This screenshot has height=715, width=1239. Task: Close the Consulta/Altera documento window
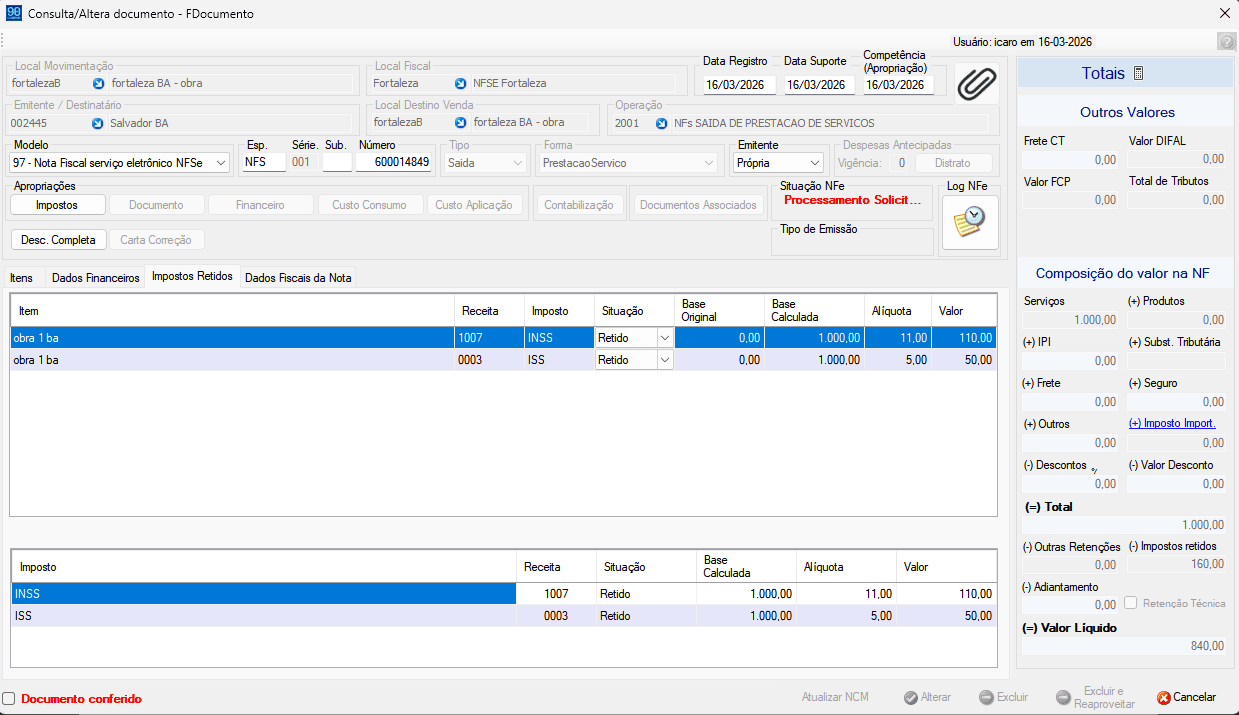tap(1224, 14)
